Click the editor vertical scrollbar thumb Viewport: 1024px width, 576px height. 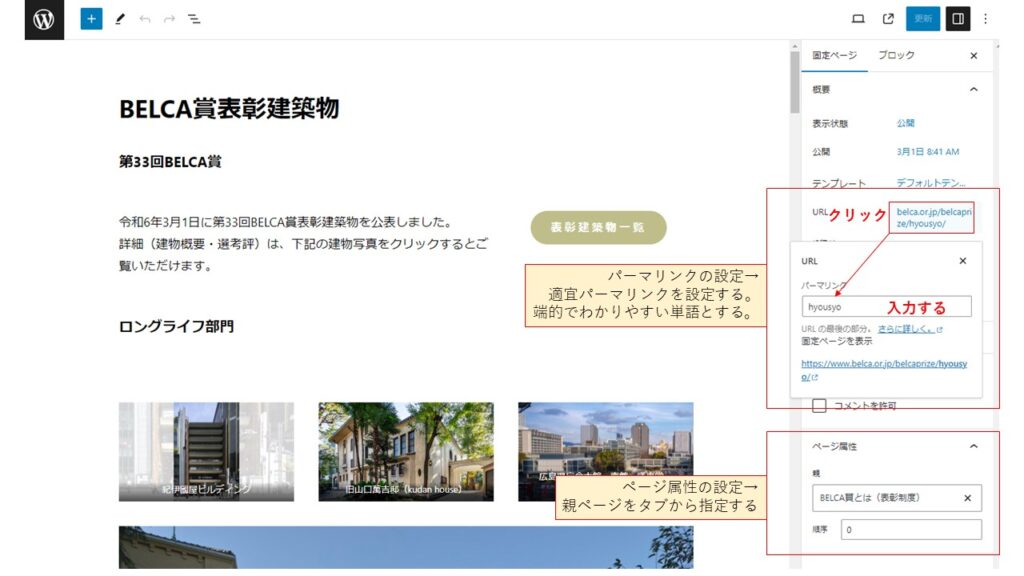point(795,82)
